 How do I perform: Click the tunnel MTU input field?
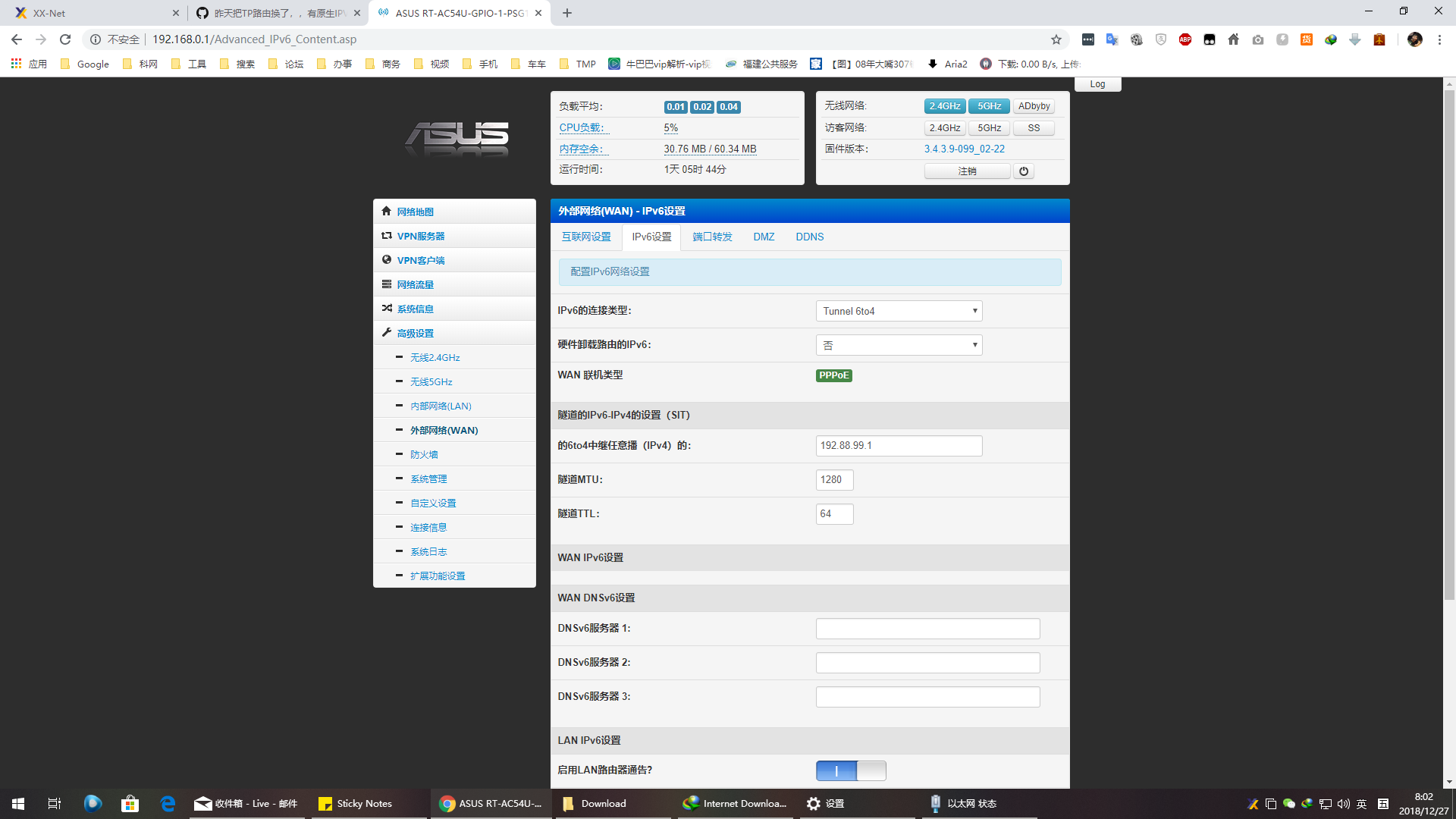pyautogui.click(x=834, y=479)
